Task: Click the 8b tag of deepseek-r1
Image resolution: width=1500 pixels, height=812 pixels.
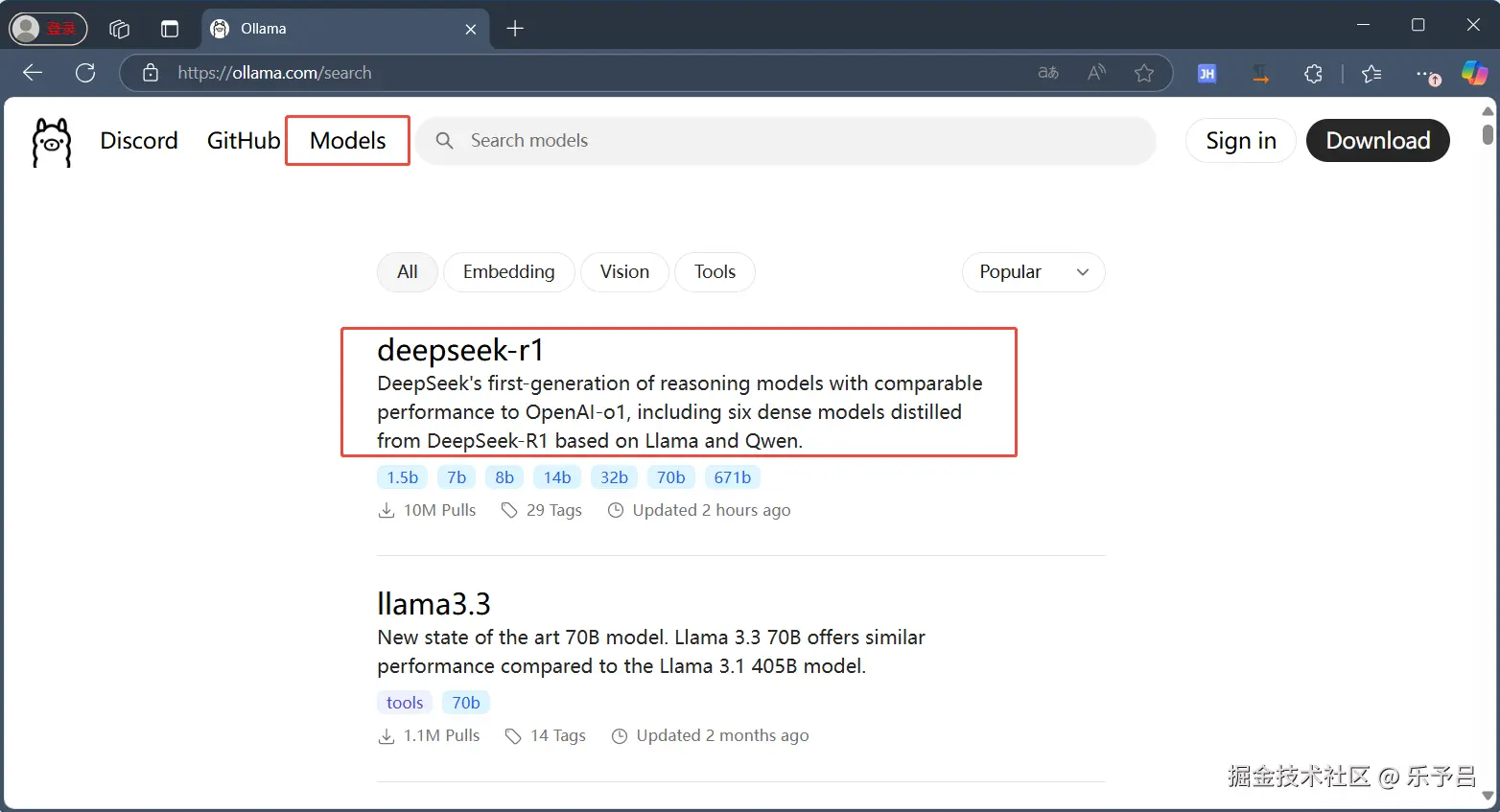Action: coord(504,477)
